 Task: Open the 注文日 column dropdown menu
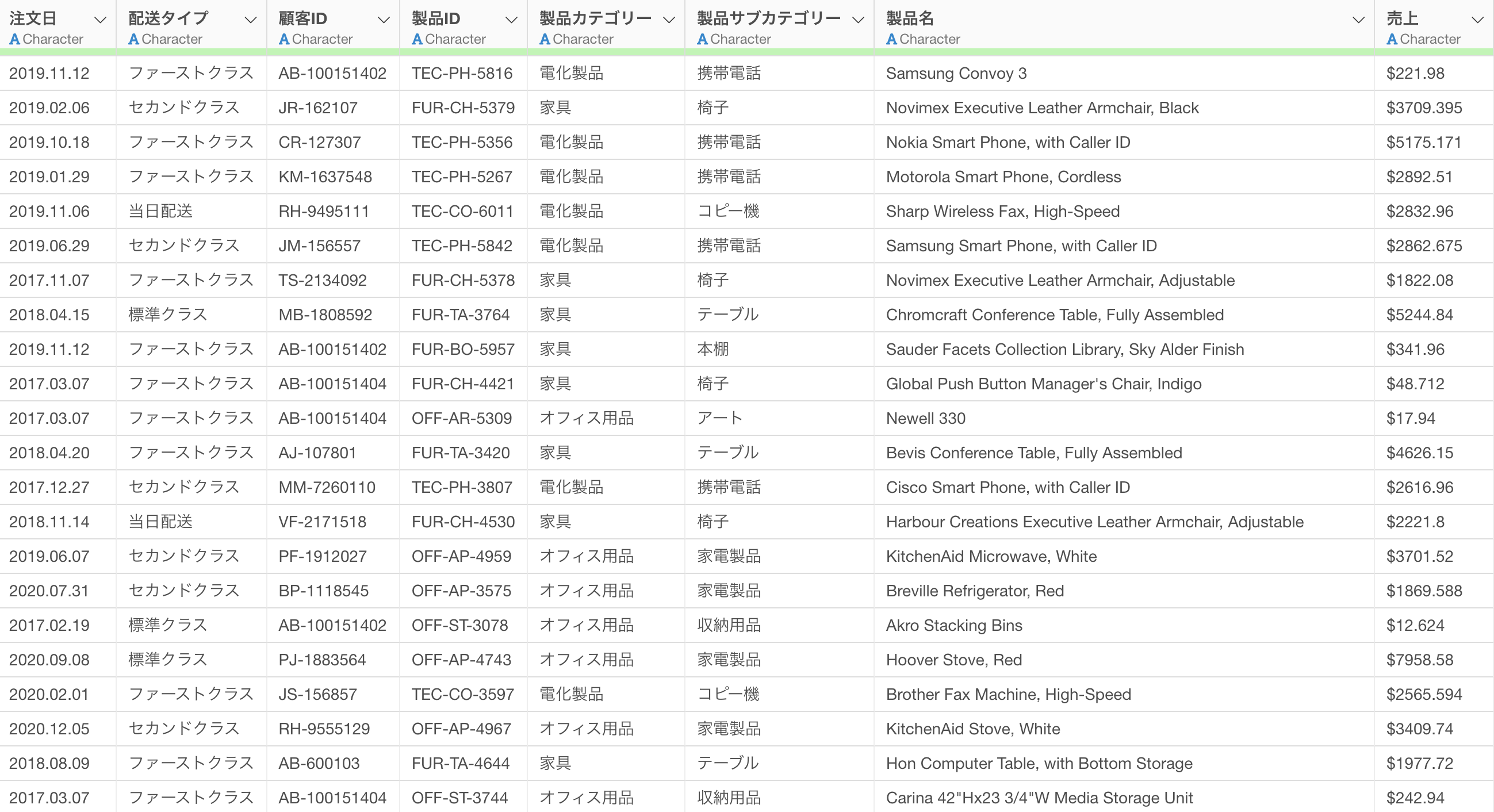click(x=100, y=20)
